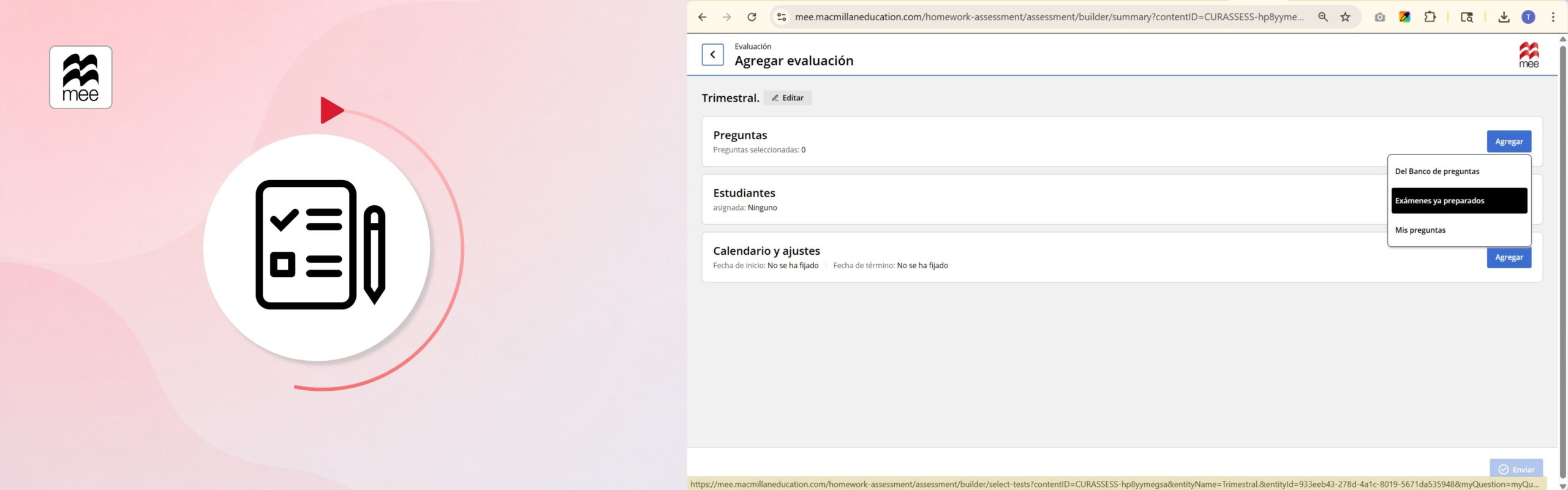Click Preguntas seleccionadas: 0 text
Image resolution: width=1568 pixels, height=490 pixels.
759,150
